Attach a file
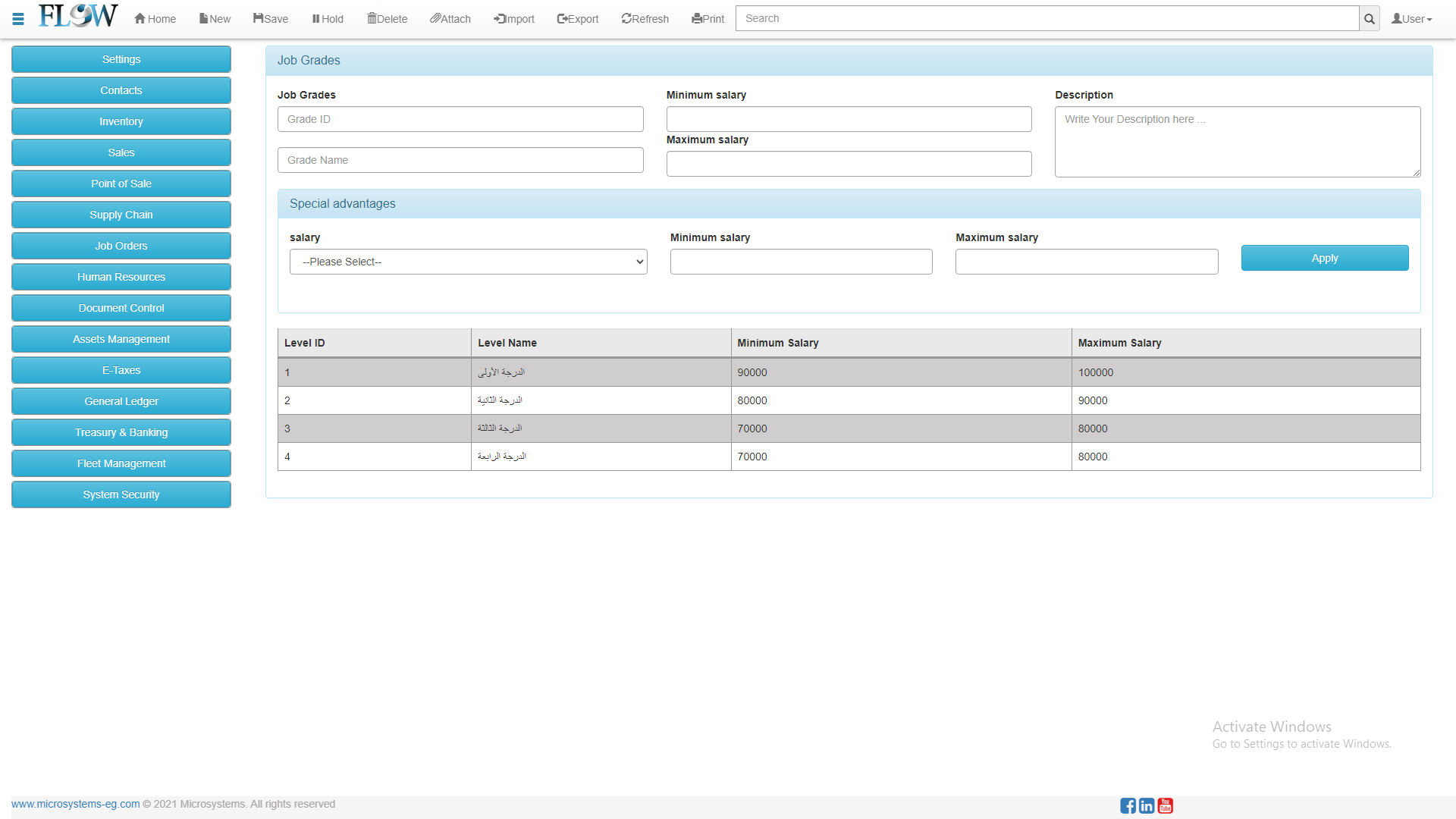The image size is (1456, 819). pos(450,19)
